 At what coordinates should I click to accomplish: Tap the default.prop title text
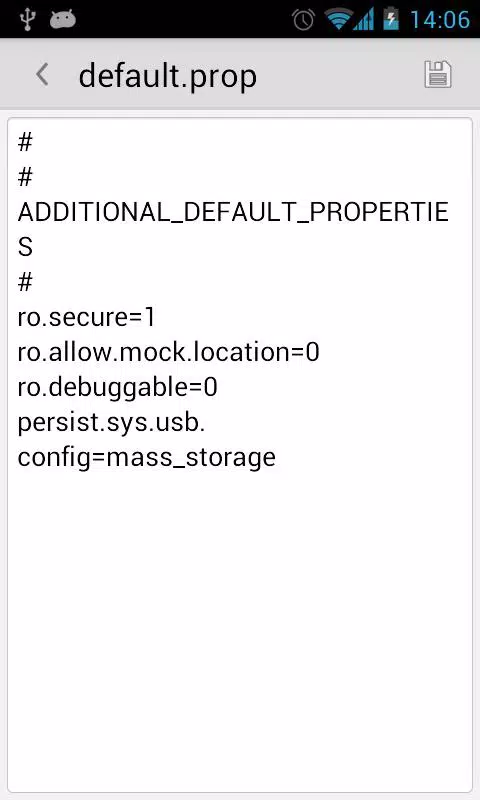(x=167, y=76)
